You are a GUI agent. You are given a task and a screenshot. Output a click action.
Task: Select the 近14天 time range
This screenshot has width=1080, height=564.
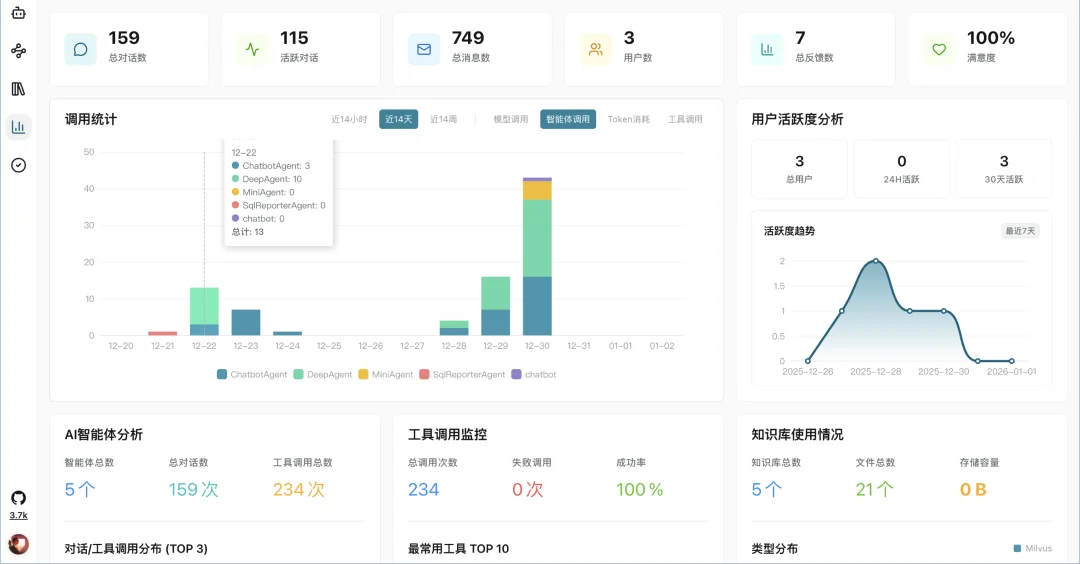pyautogui.click(x=398, y=119)
